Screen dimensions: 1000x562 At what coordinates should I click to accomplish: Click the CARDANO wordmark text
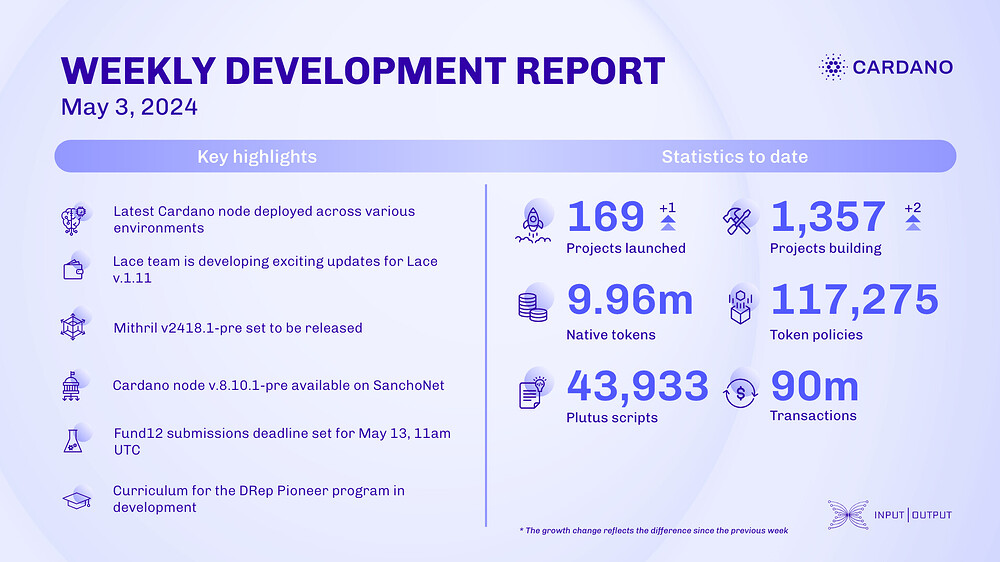click(902, 67)
